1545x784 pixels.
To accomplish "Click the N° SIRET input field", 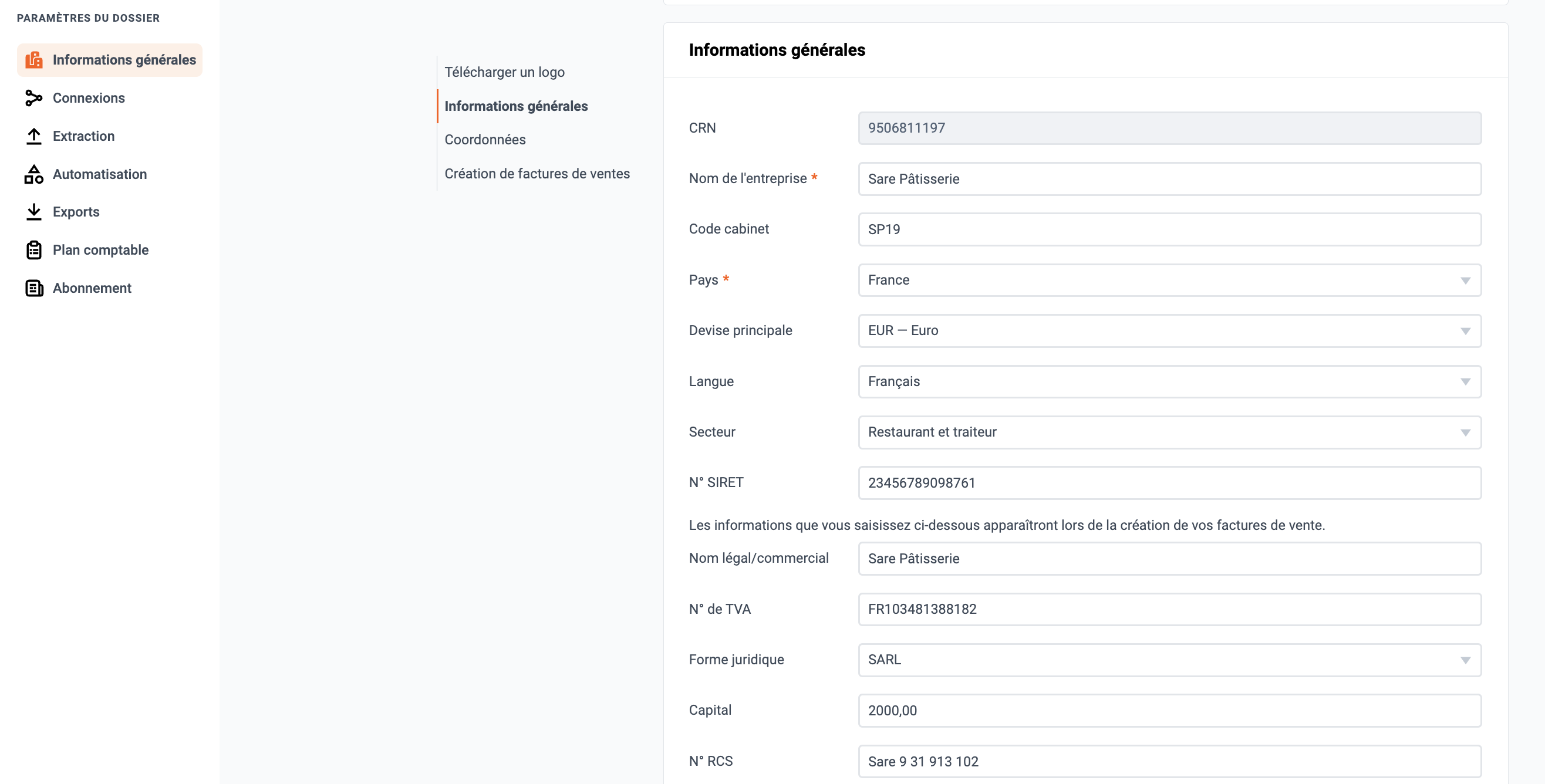I will tap(1169, 483).
